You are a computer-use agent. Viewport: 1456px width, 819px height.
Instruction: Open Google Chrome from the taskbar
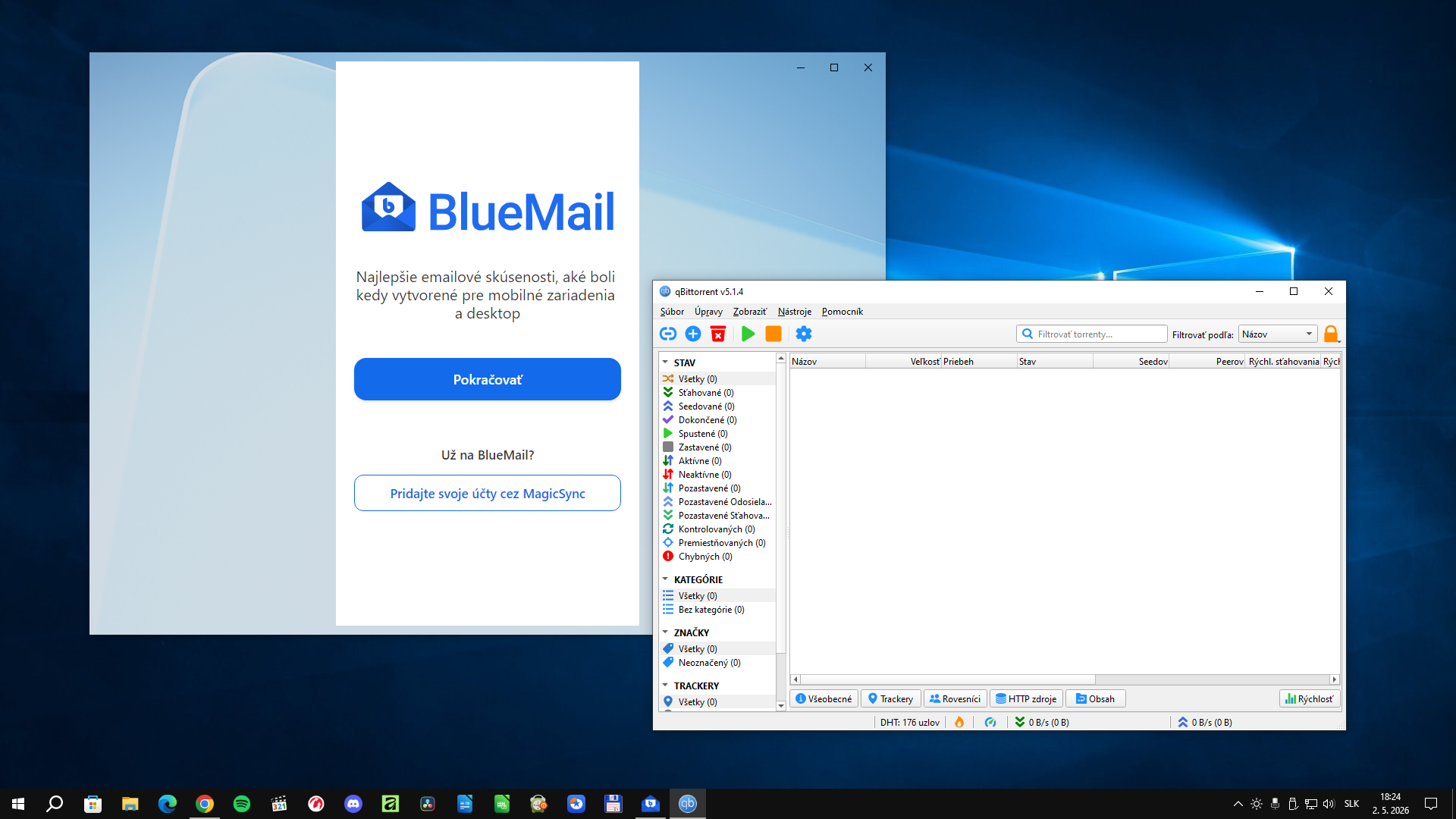(x=205, y=804)
